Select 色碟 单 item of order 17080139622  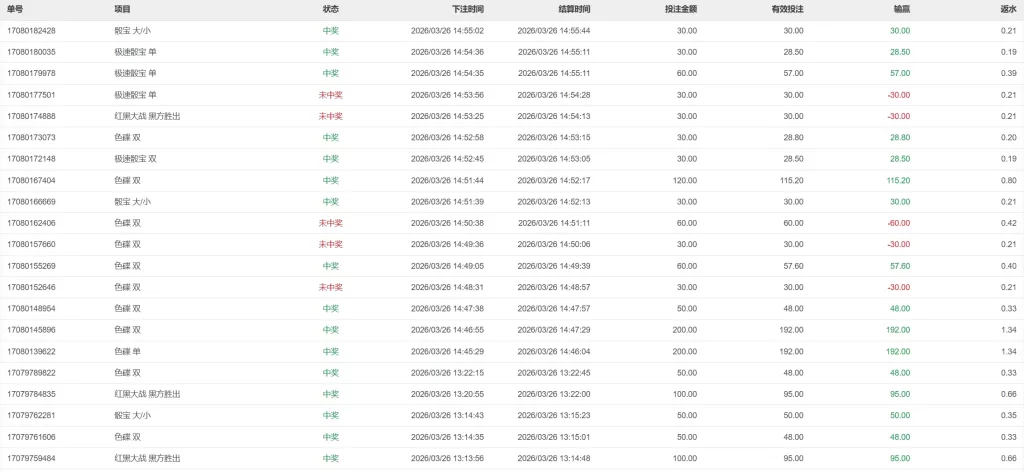click(128, 352)
